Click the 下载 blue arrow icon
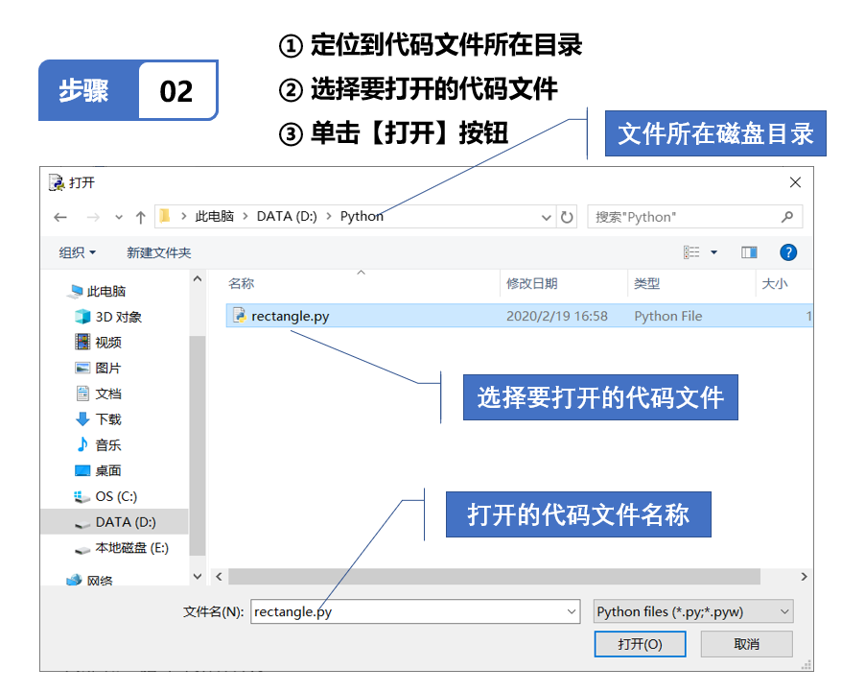The width and height of the screenshot is (865, 692). [x=82, y=419]
